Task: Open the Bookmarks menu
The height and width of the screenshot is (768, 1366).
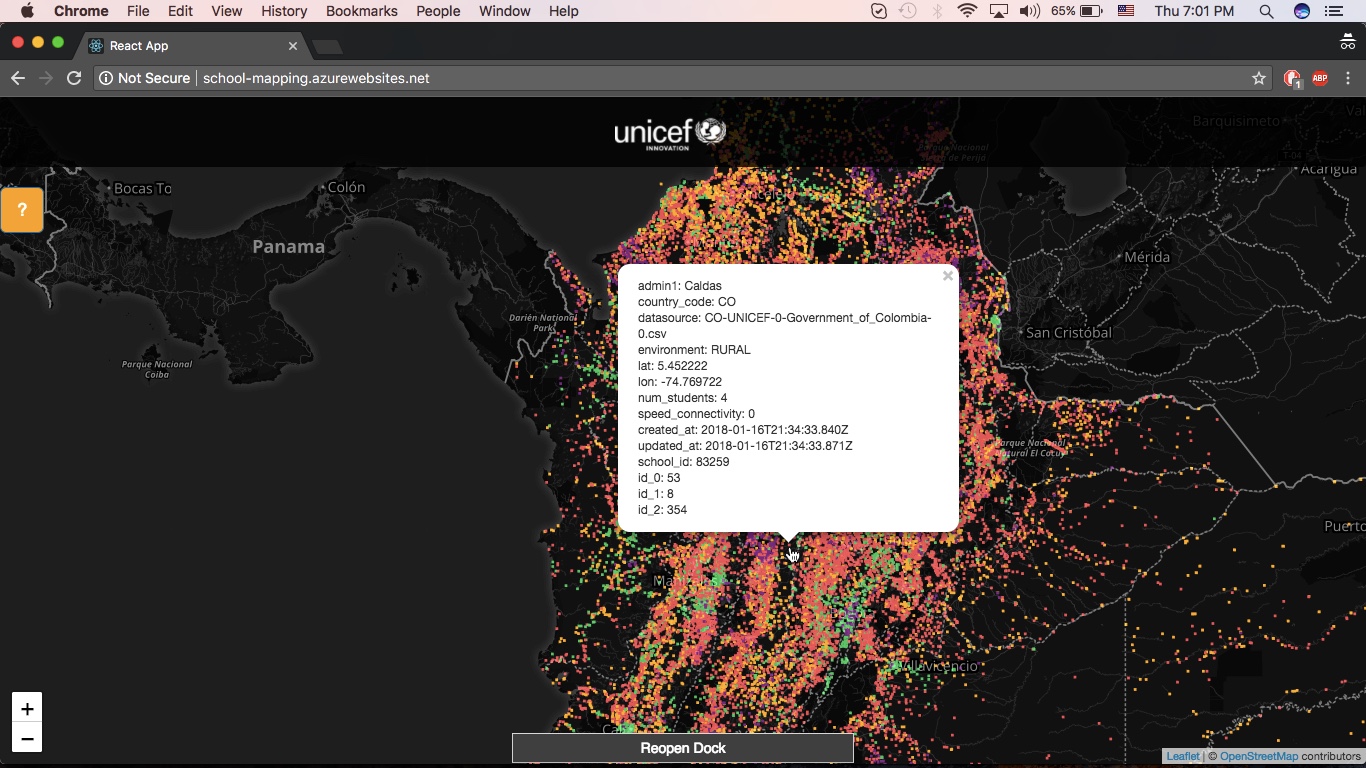Action: point(361,11)
